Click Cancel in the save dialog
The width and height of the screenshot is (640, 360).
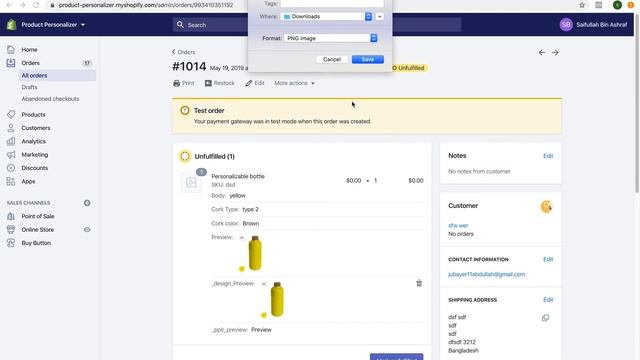coord(332,59)
